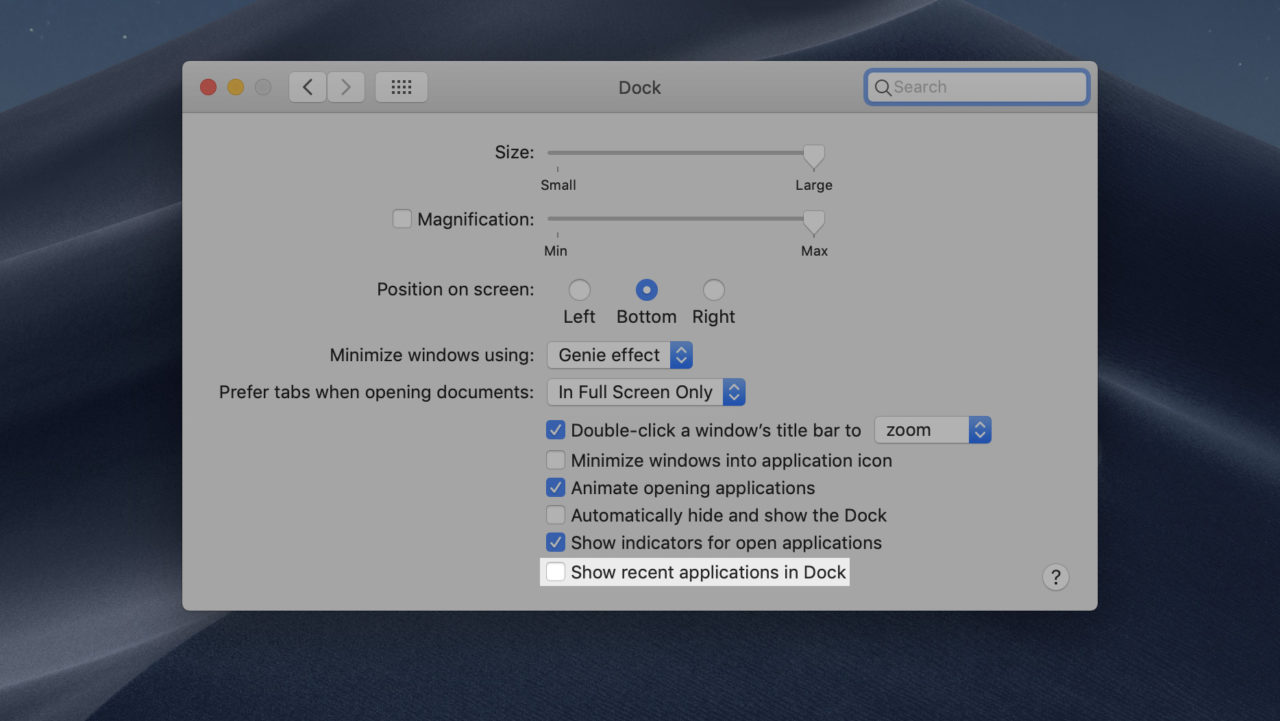Go forward with the right chevron button
Viewport: 1280px width, 721px height.
coord(346,87)
